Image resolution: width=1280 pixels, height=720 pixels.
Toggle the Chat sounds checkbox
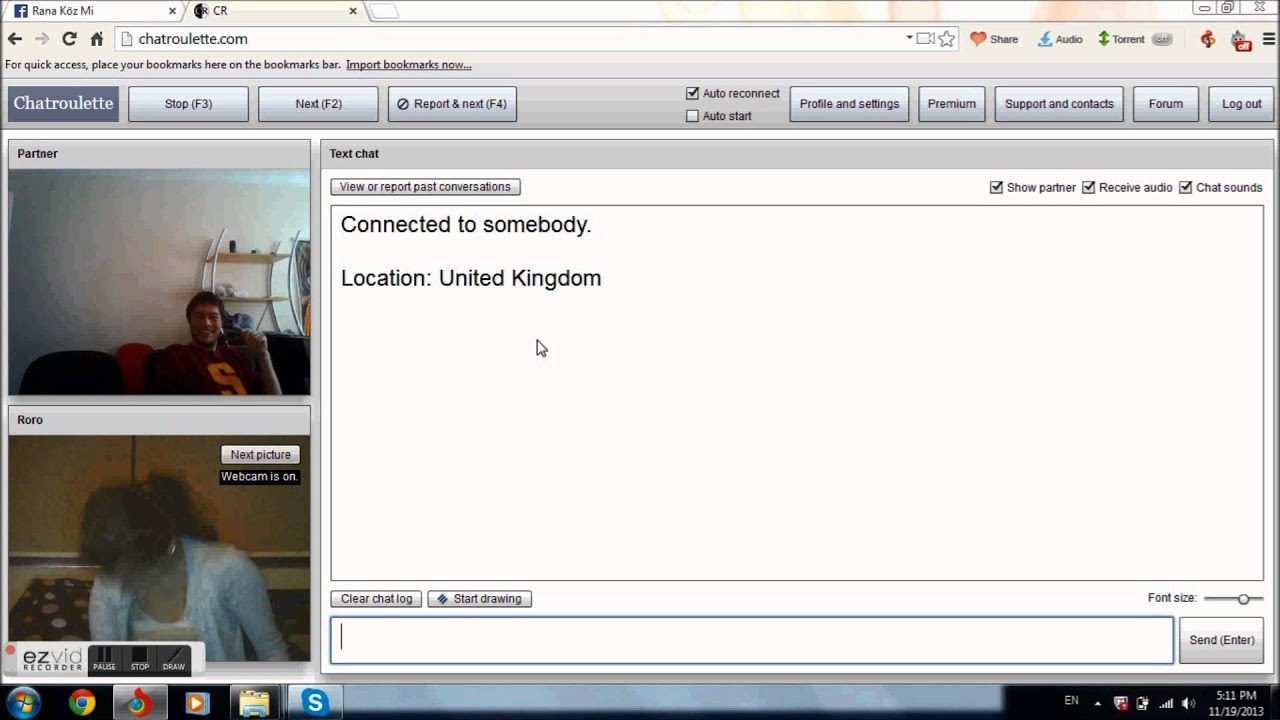(1185, 187)
